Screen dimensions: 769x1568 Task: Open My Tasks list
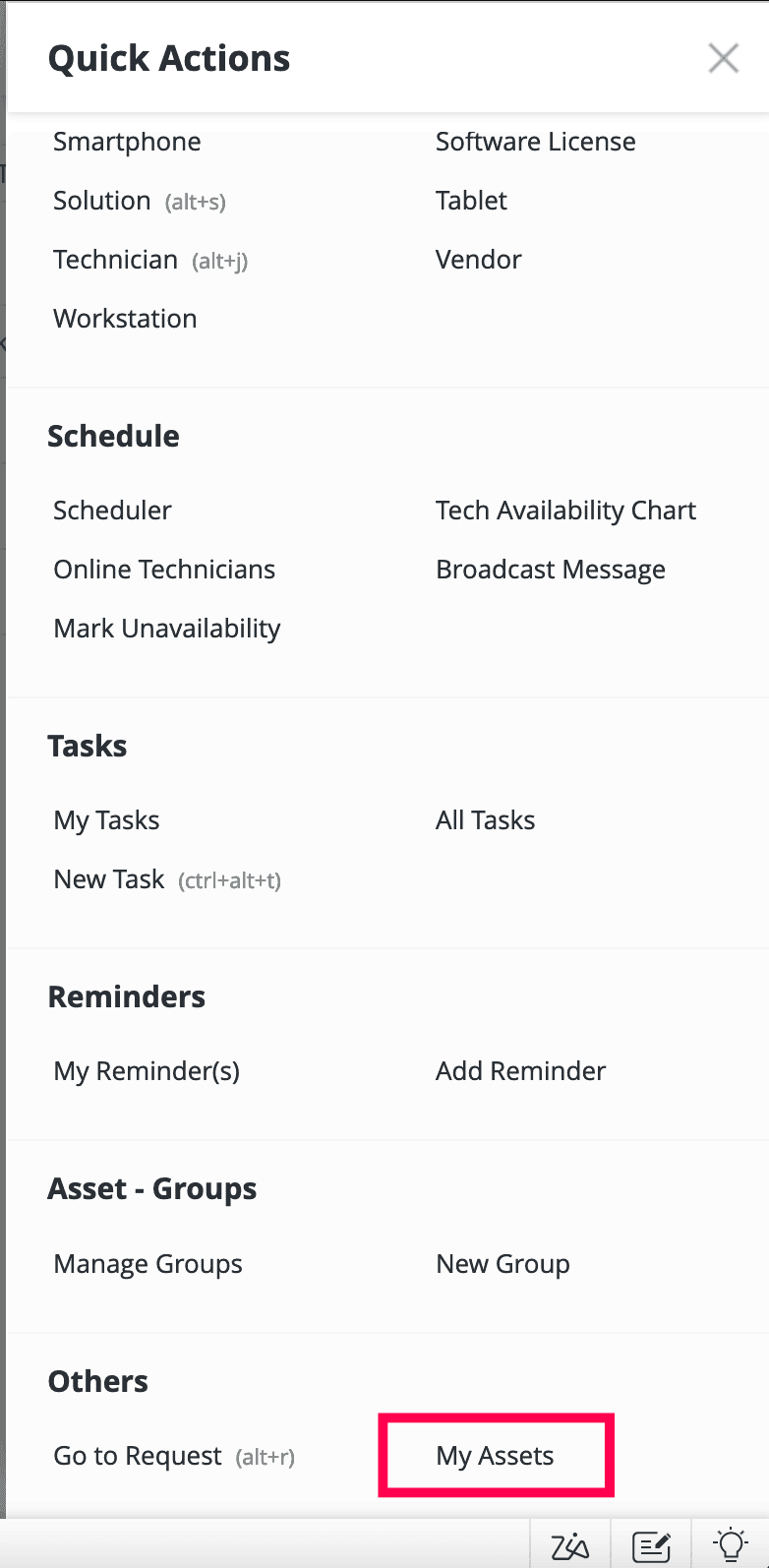tap(106, 820)
